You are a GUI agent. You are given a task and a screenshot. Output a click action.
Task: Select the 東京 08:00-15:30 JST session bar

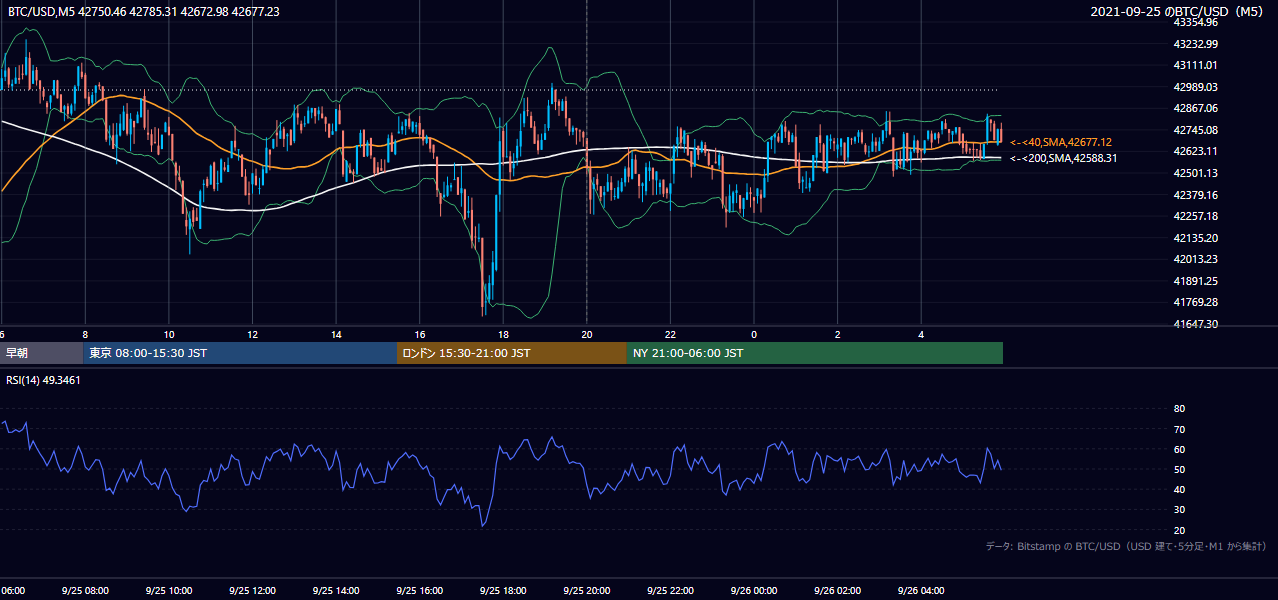[x=240, y=353]
